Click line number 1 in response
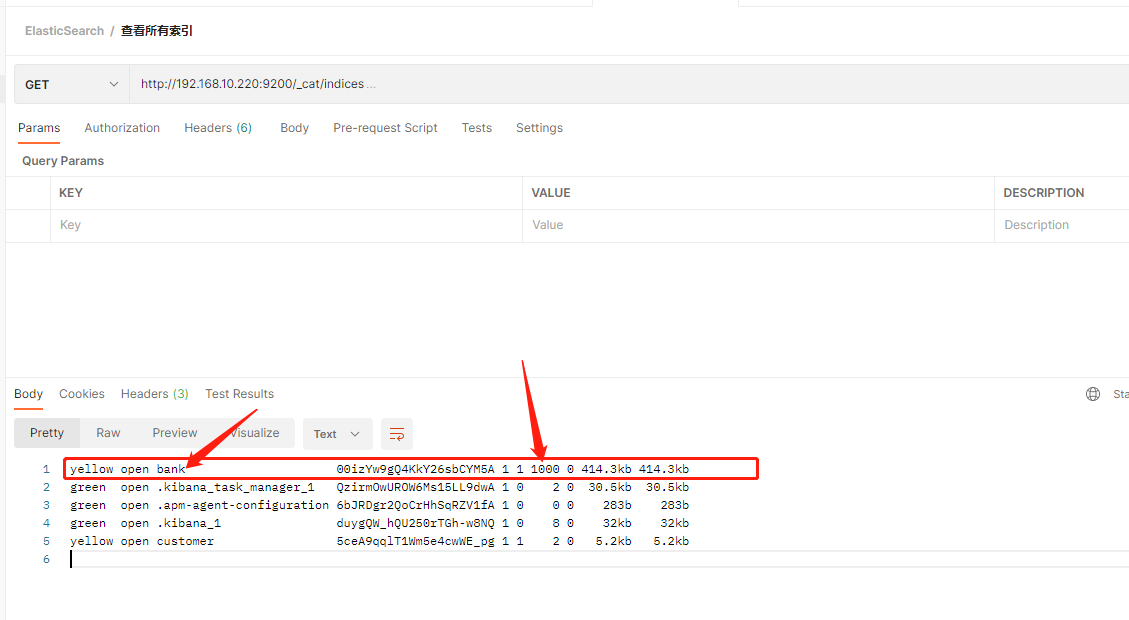 pos(46,470)
